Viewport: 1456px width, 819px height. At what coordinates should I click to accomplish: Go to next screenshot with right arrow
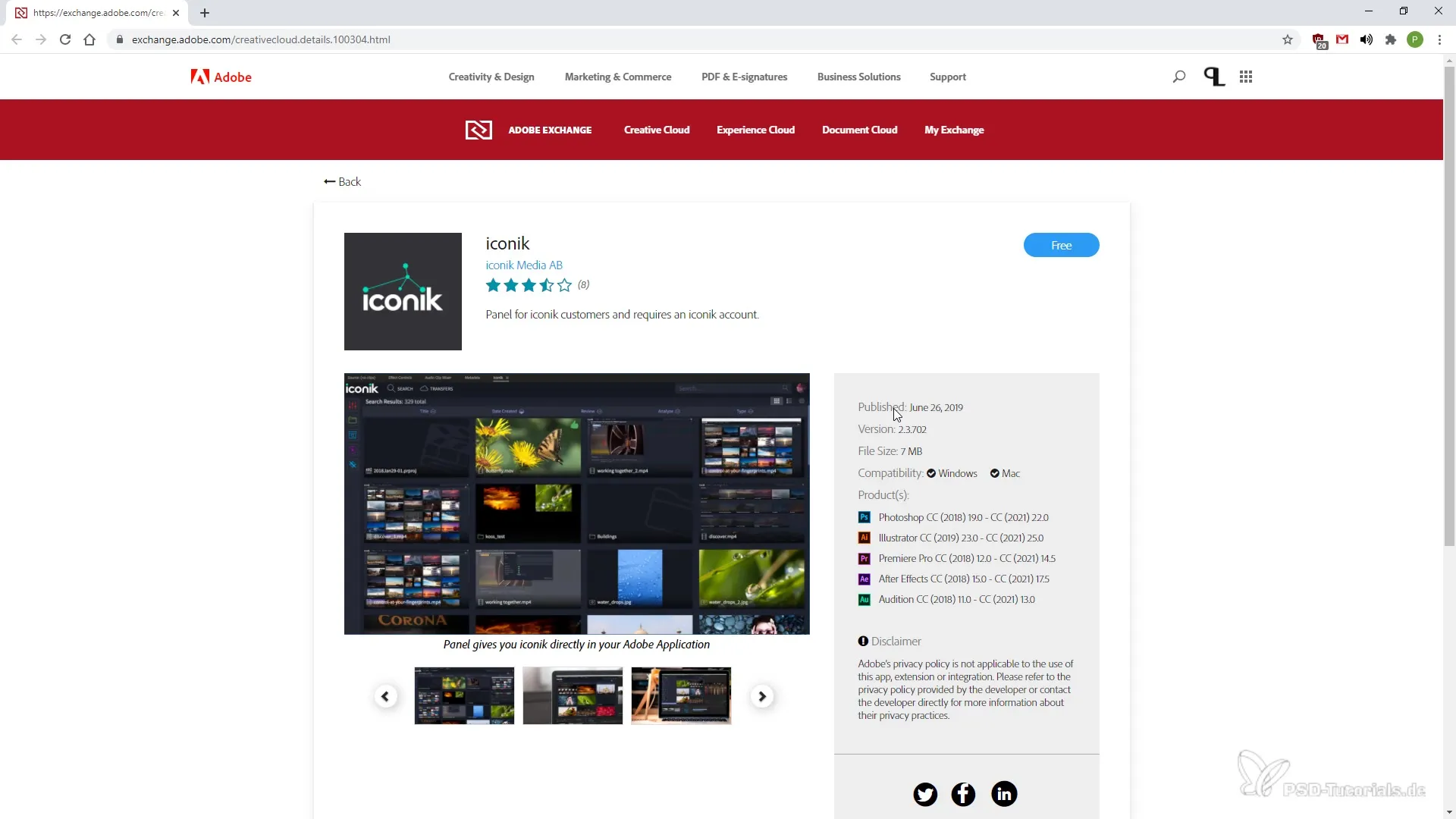pyautogui.click(x=762, y=696)
